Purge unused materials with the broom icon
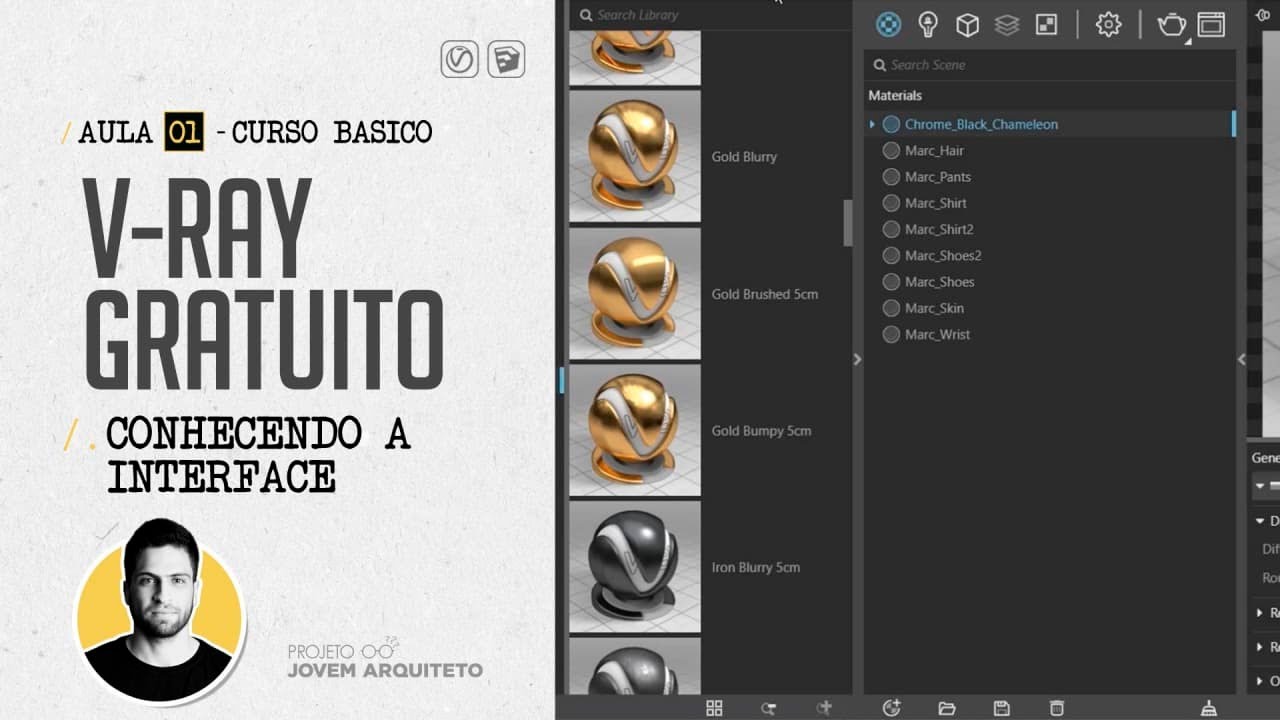The image size is (1280, 720). tap(1209, 708)
